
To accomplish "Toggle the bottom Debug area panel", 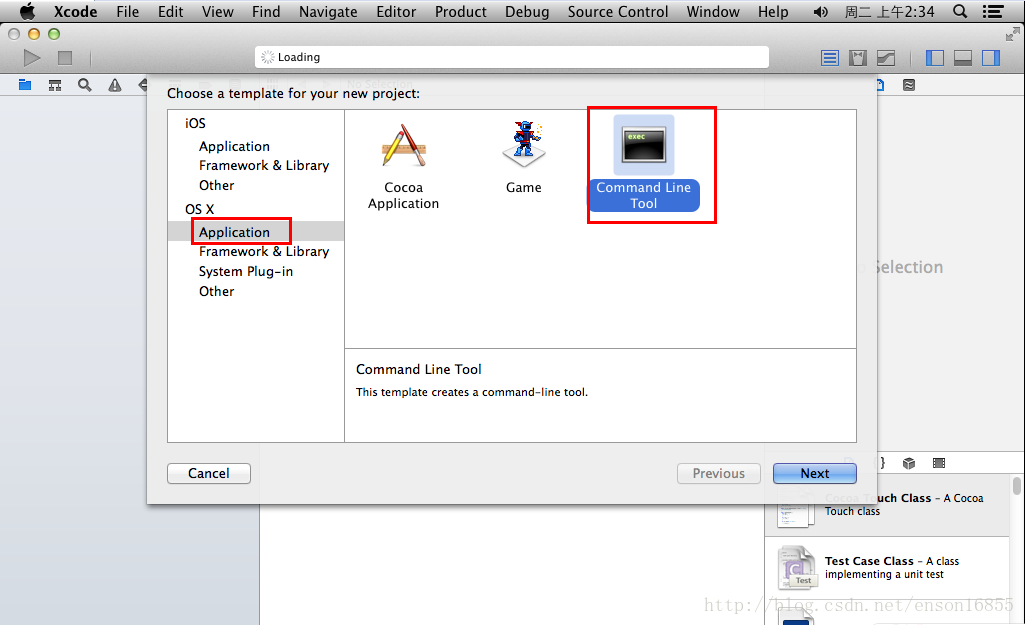I will click(963, 58).
